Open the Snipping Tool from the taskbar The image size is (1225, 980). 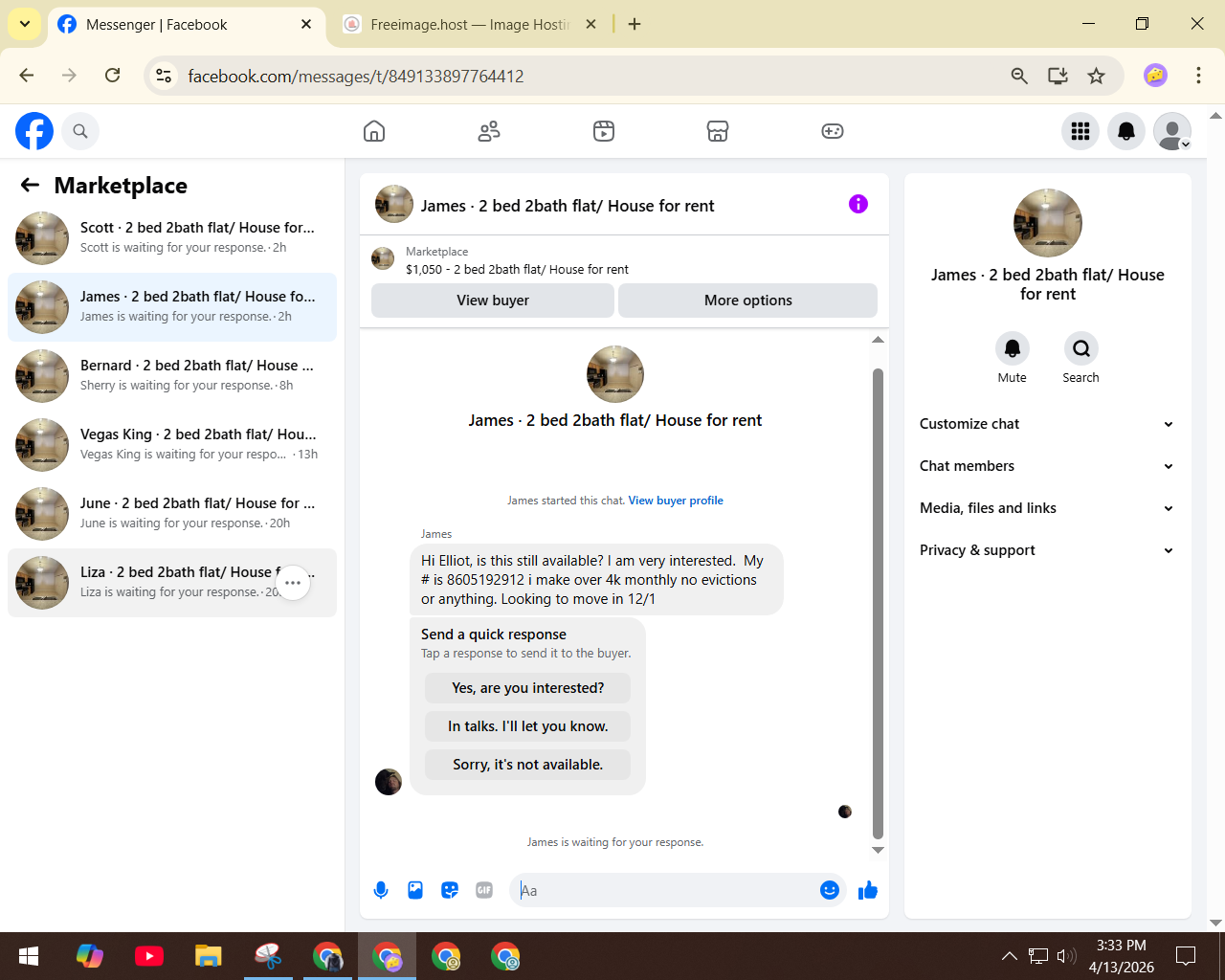pos(268,956)
